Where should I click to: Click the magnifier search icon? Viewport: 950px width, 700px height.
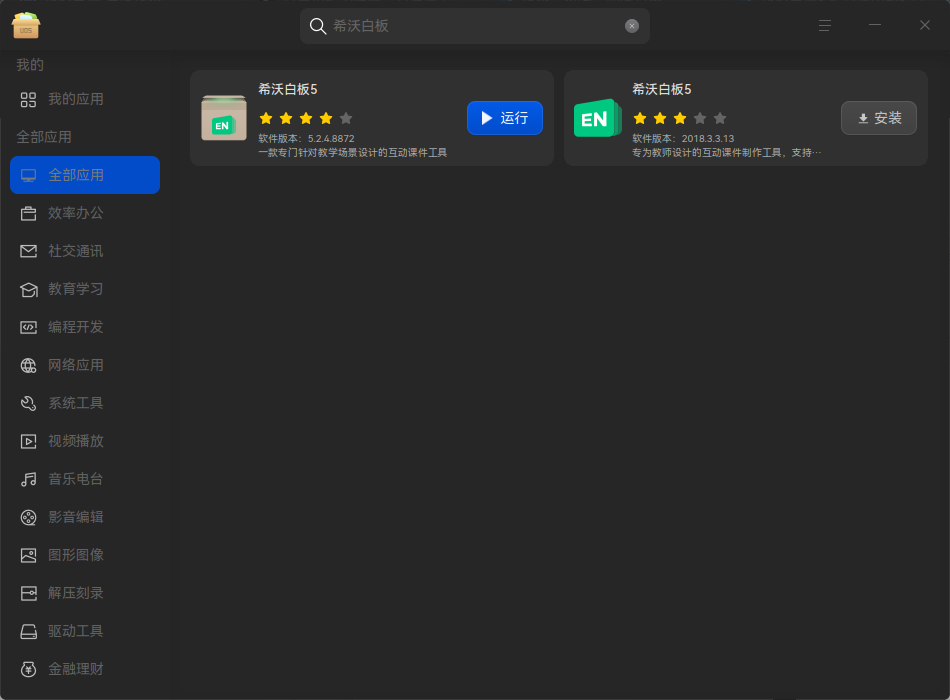point(317,26)
